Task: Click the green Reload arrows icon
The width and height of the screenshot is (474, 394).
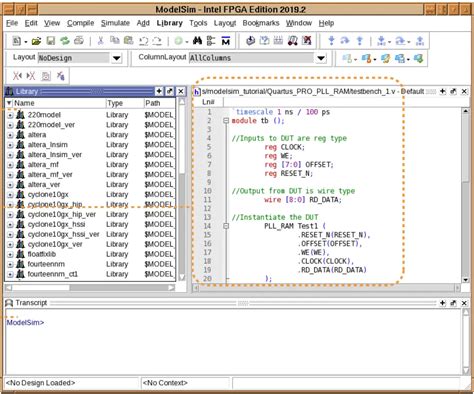Action: (65, 41)
